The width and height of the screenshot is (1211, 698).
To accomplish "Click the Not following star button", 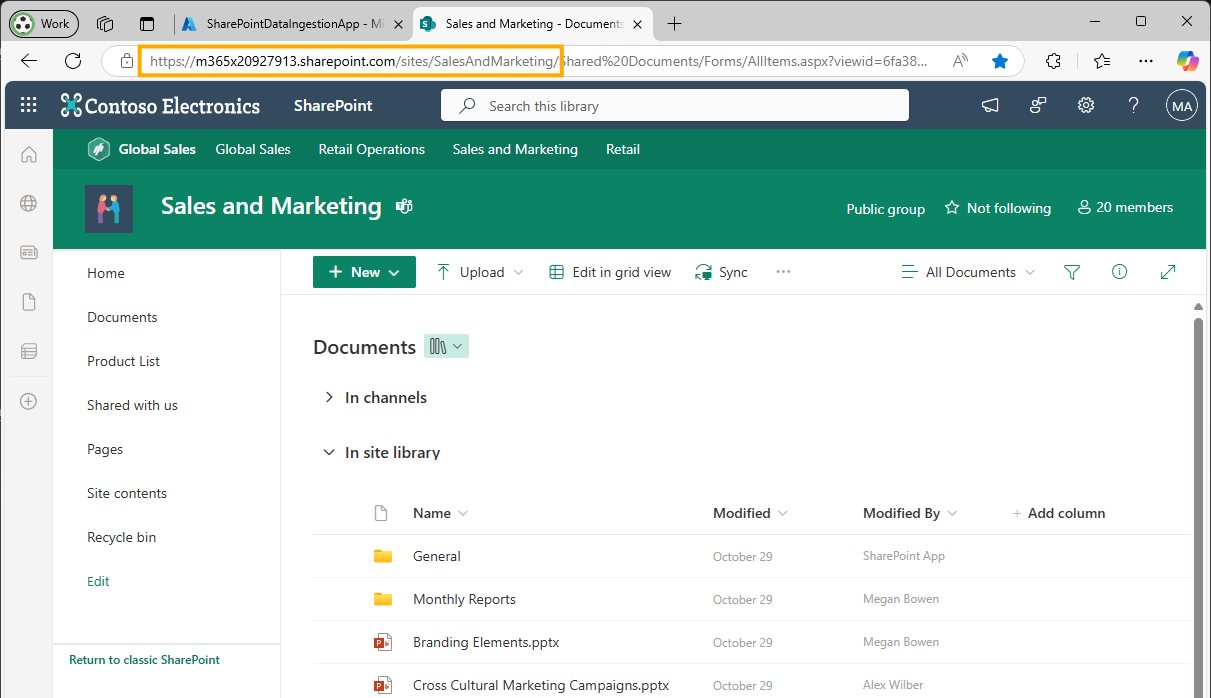I will tap(997, 208).
